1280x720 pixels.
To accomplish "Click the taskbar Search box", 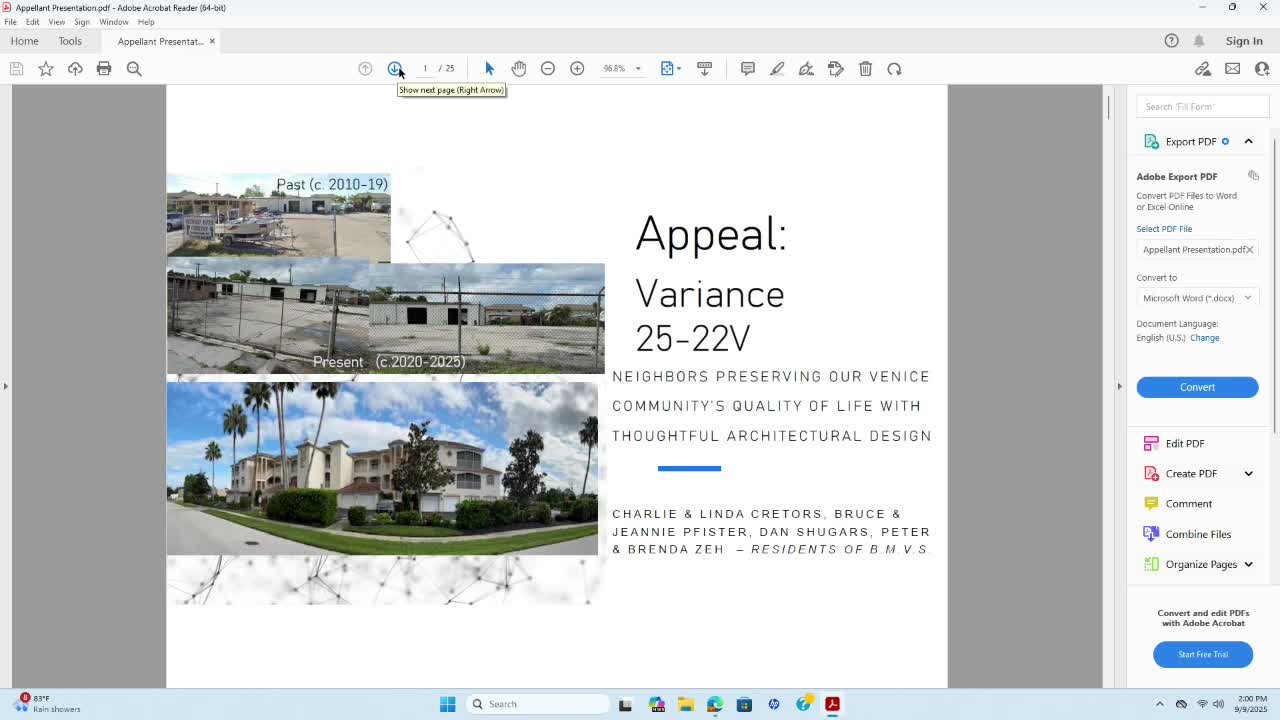I will pyautogui.click(x=538, y=704).
